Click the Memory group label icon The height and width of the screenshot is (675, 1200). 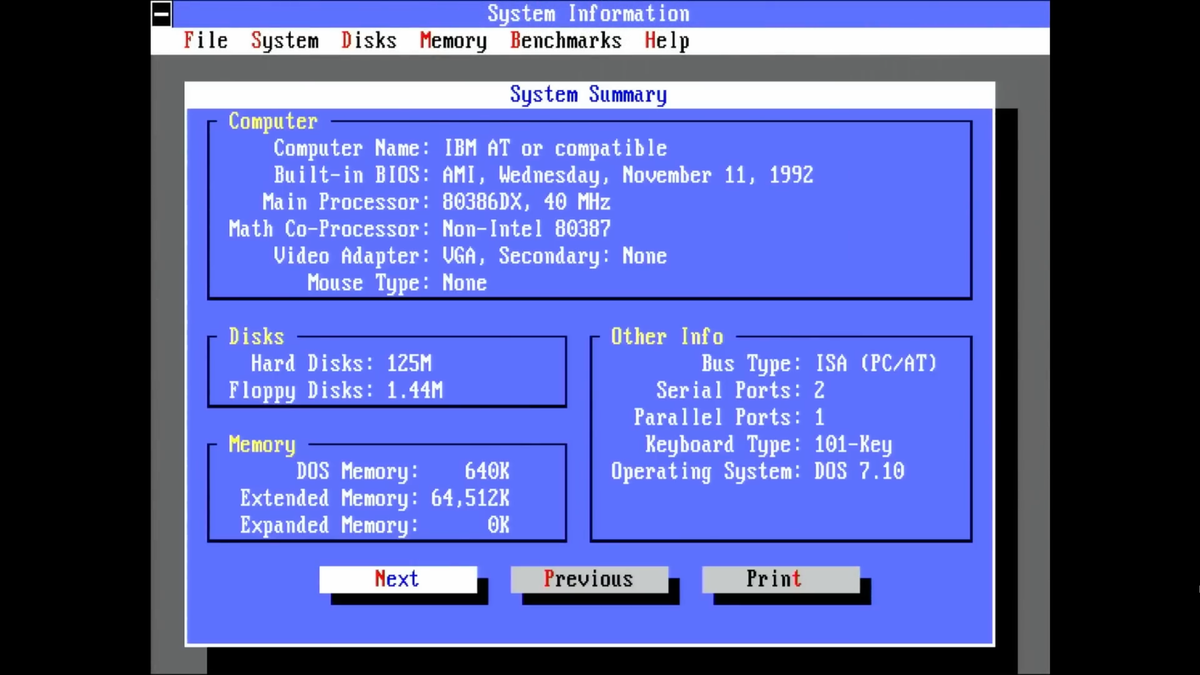[261, 444]
